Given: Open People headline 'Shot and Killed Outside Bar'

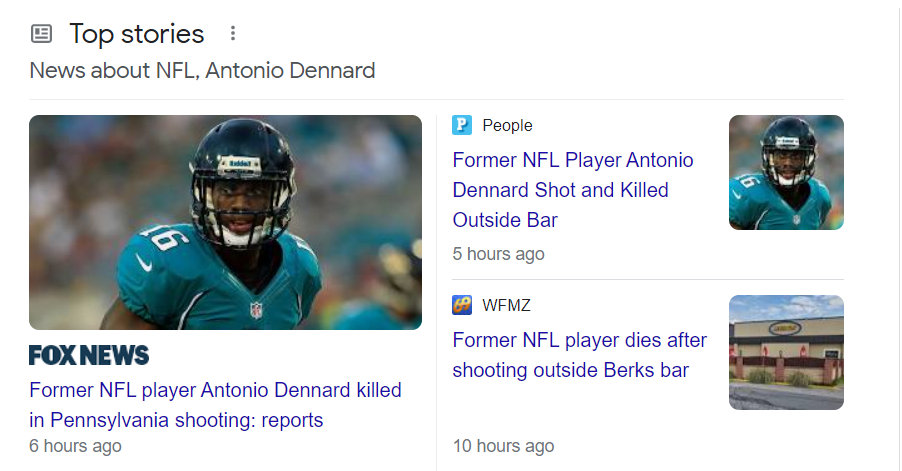Looking at the screenshot, I should coord(572,190).
